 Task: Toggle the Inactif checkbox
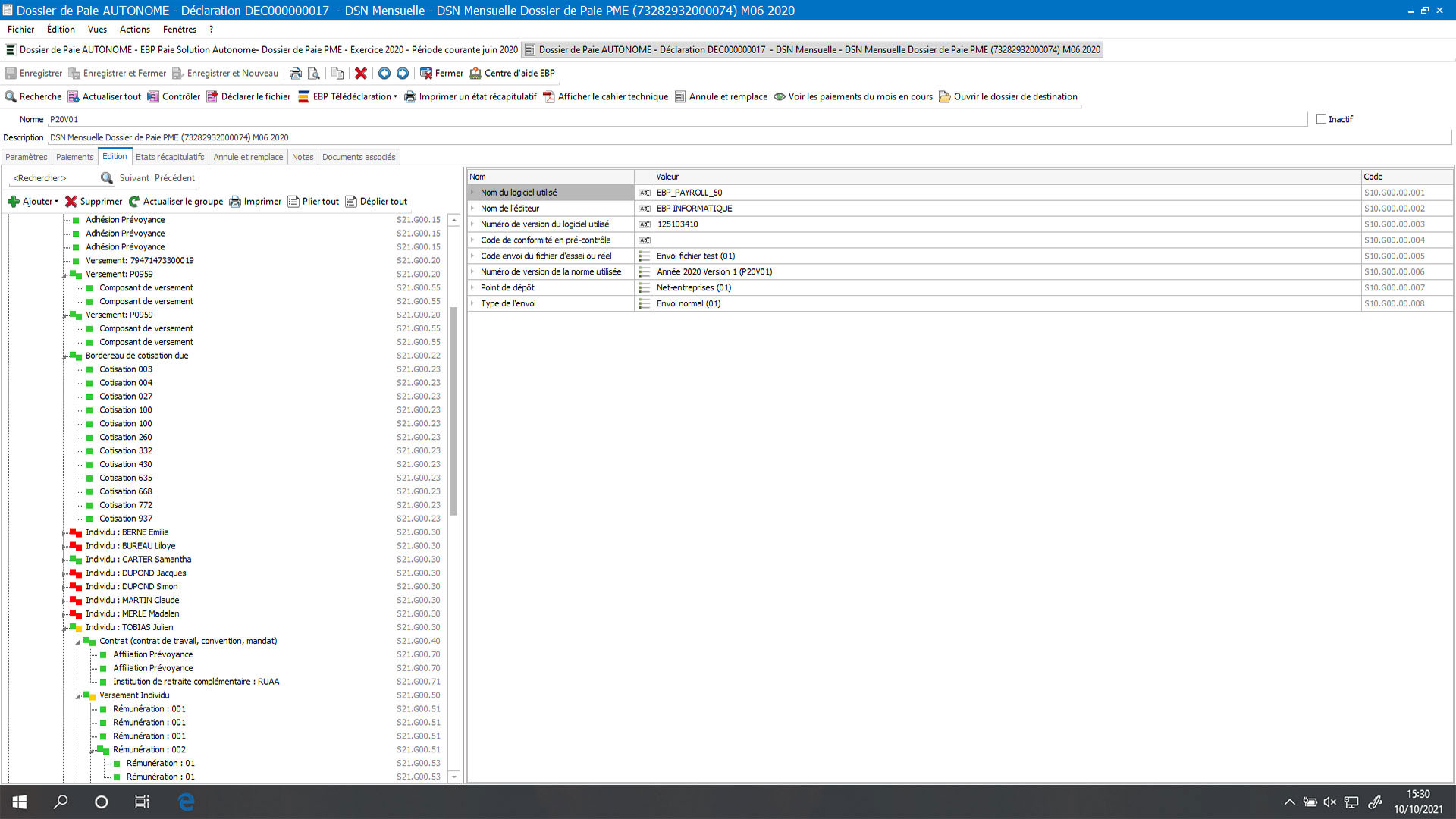[1321, 119]
